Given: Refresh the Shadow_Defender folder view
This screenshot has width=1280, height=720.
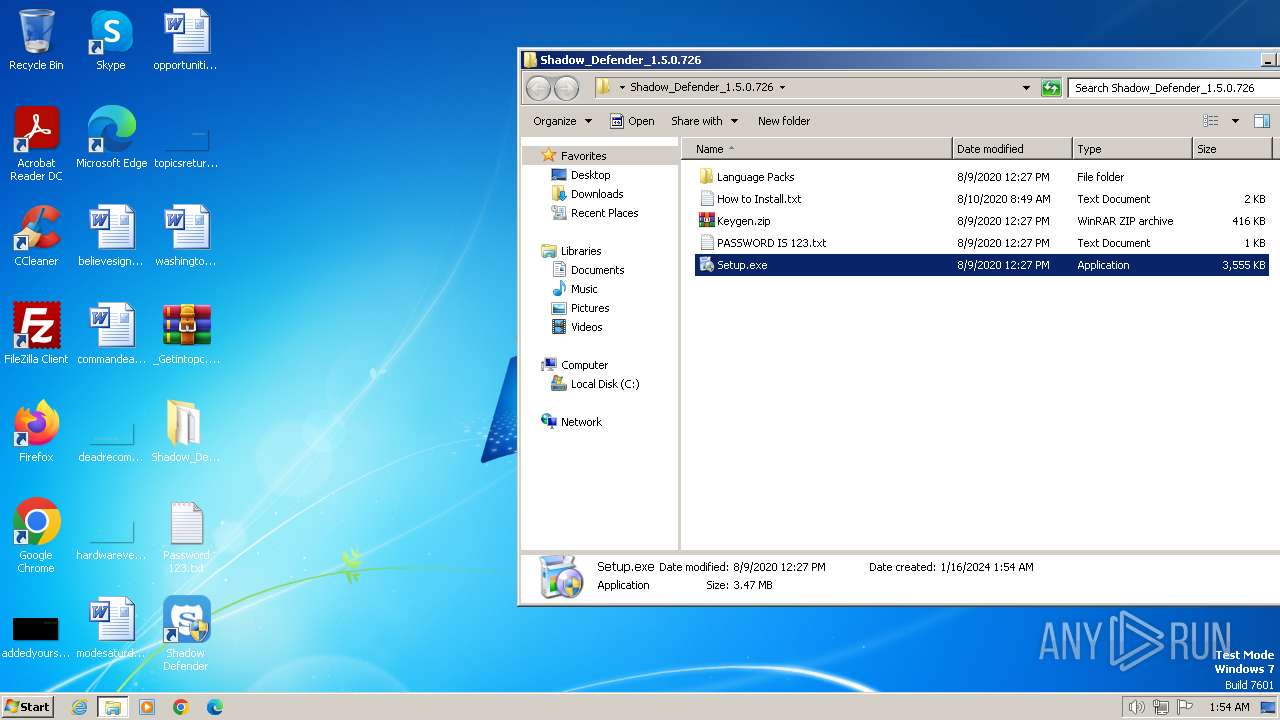Looking at the screenshot, I should click(1050, 88).
